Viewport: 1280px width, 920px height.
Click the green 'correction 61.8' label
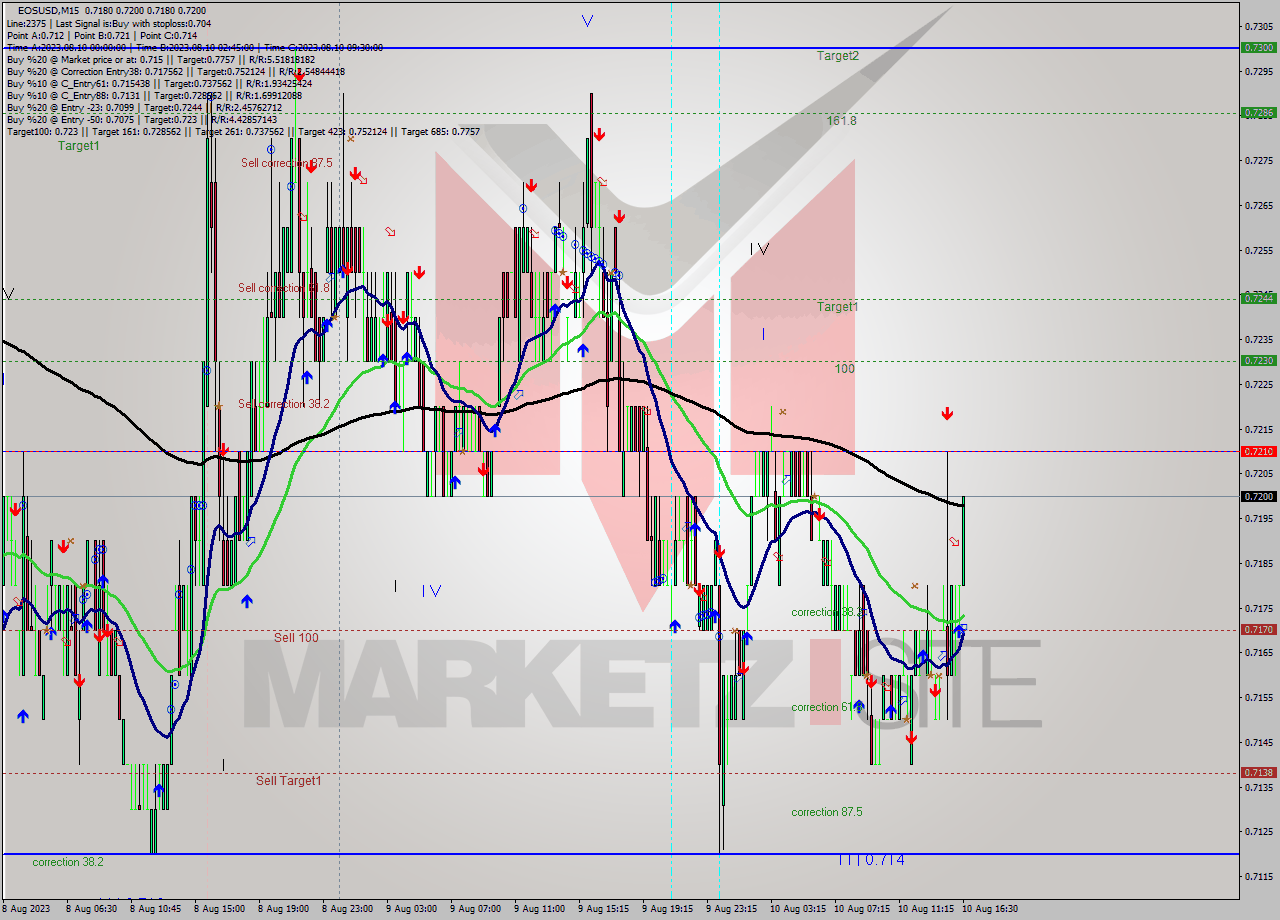[826, 707]
